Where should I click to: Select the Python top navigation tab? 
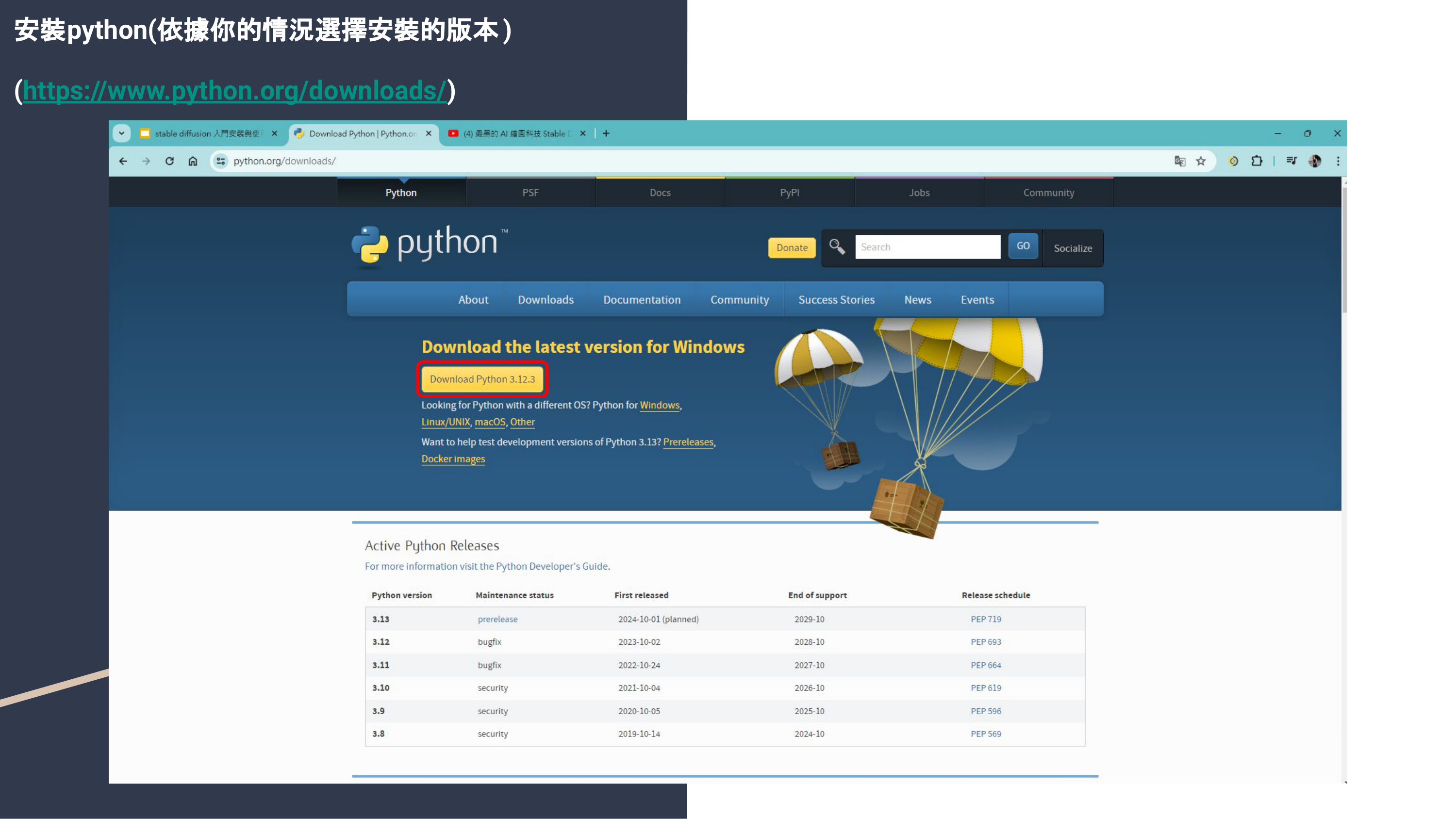401,193
